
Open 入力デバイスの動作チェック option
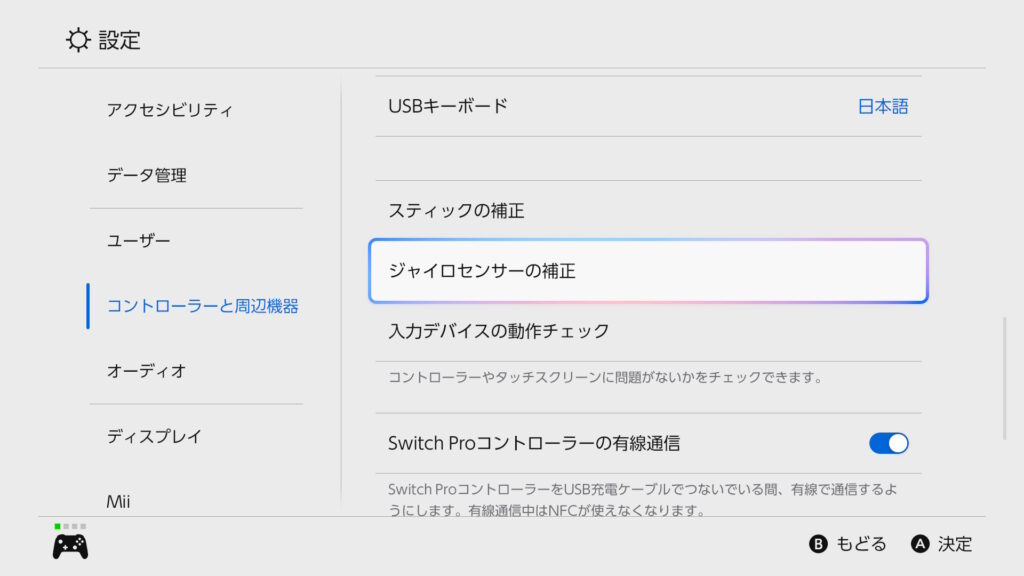(x=499, y=331)
